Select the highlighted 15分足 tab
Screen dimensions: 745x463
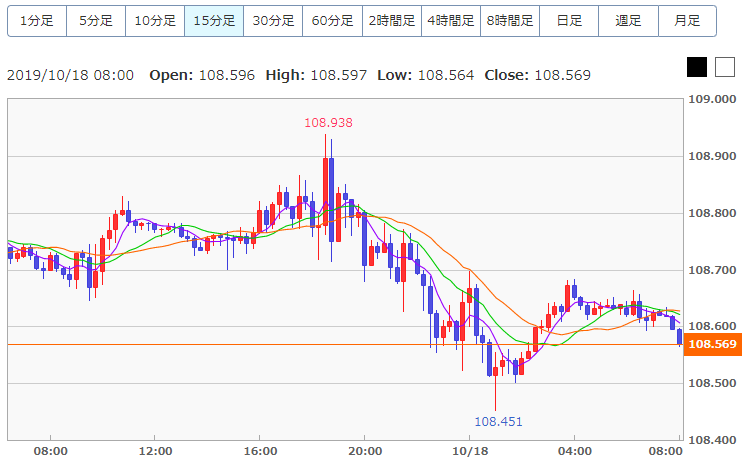[214, 21]
